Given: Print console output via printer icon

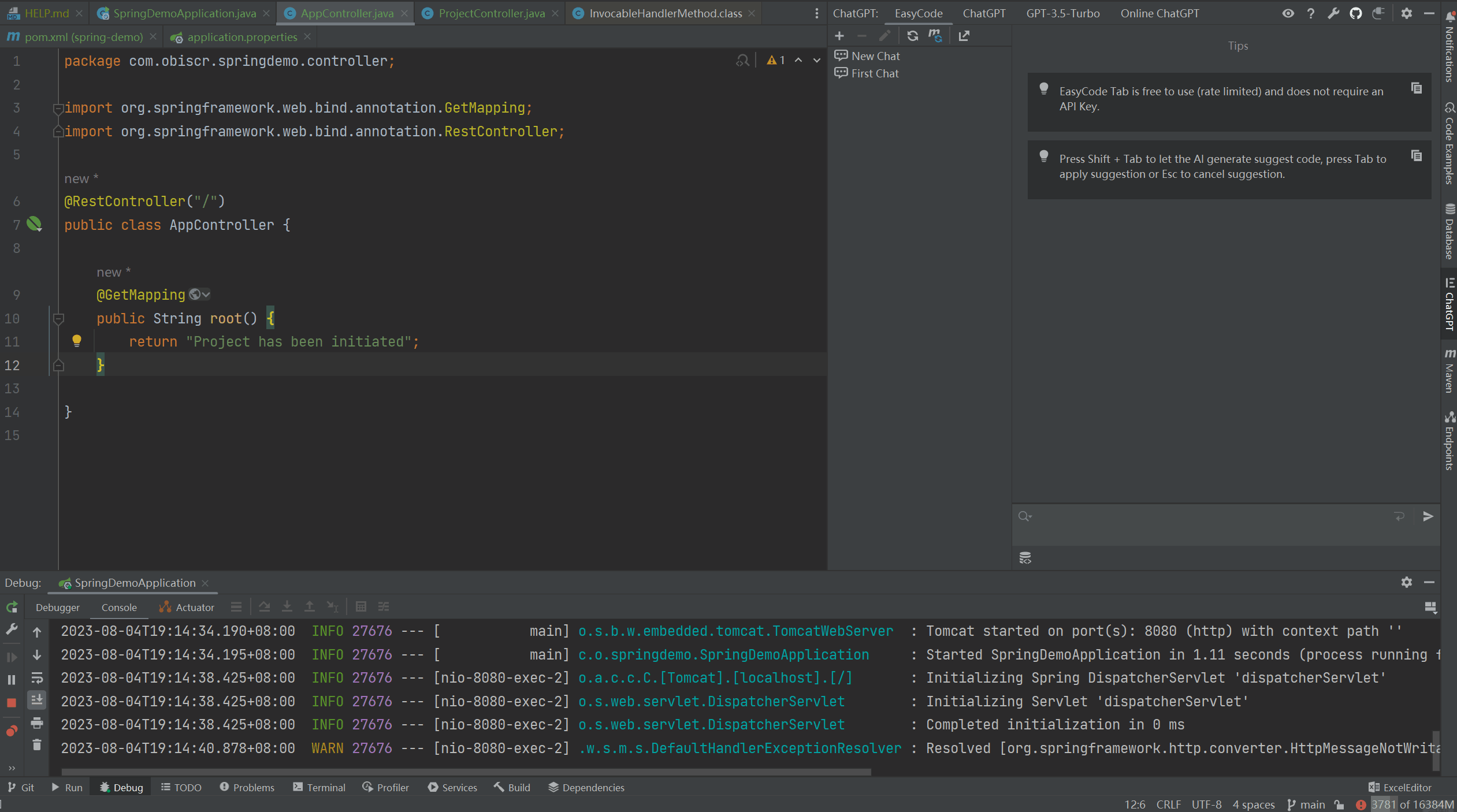Looking at the screenshot, I should click(x=37, y=723).
